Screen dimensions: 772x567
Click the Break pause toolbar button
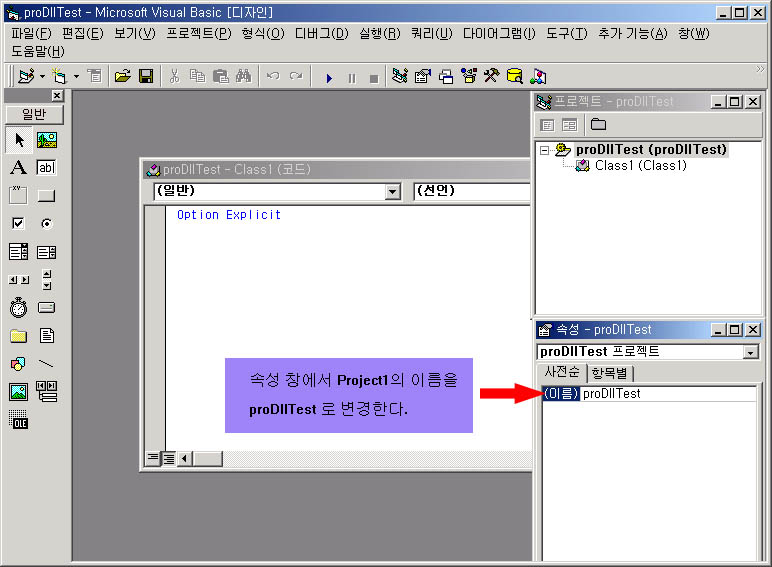352,78
